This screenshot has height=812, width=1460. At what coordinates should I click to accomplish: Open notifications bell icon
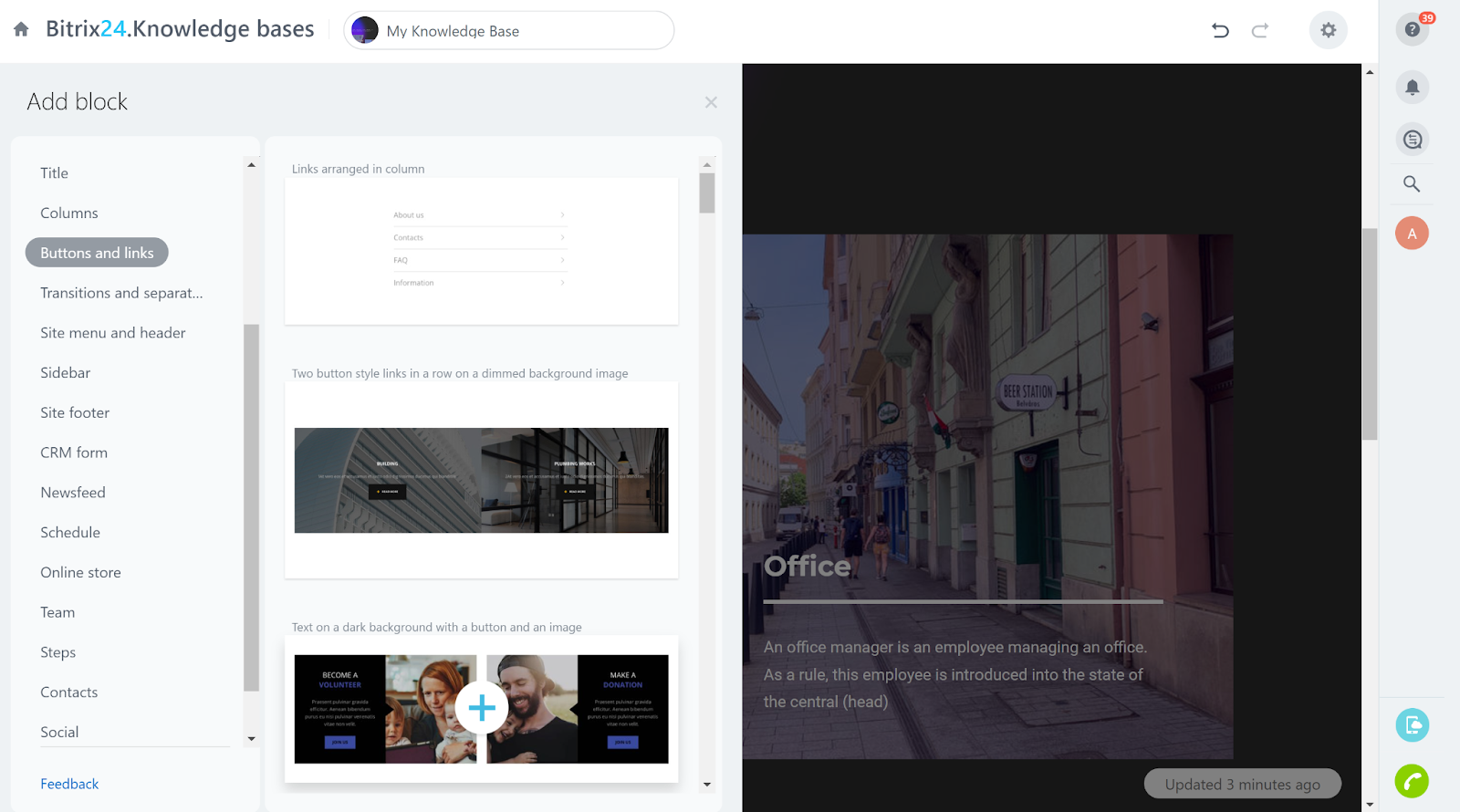(1412, 88)
